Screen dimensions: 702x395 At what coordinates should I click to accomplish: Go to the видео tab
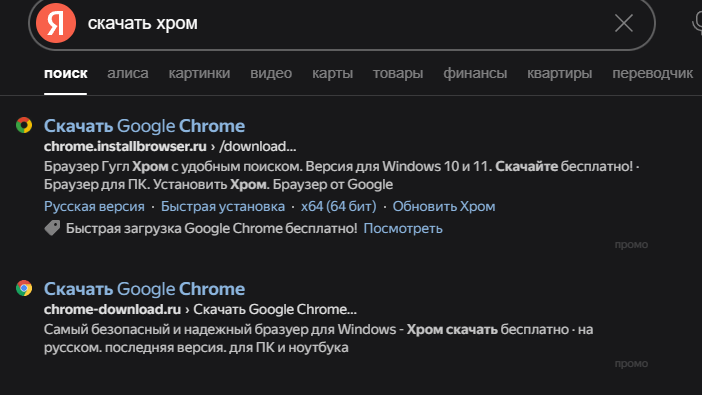click(x=271, y=73)
